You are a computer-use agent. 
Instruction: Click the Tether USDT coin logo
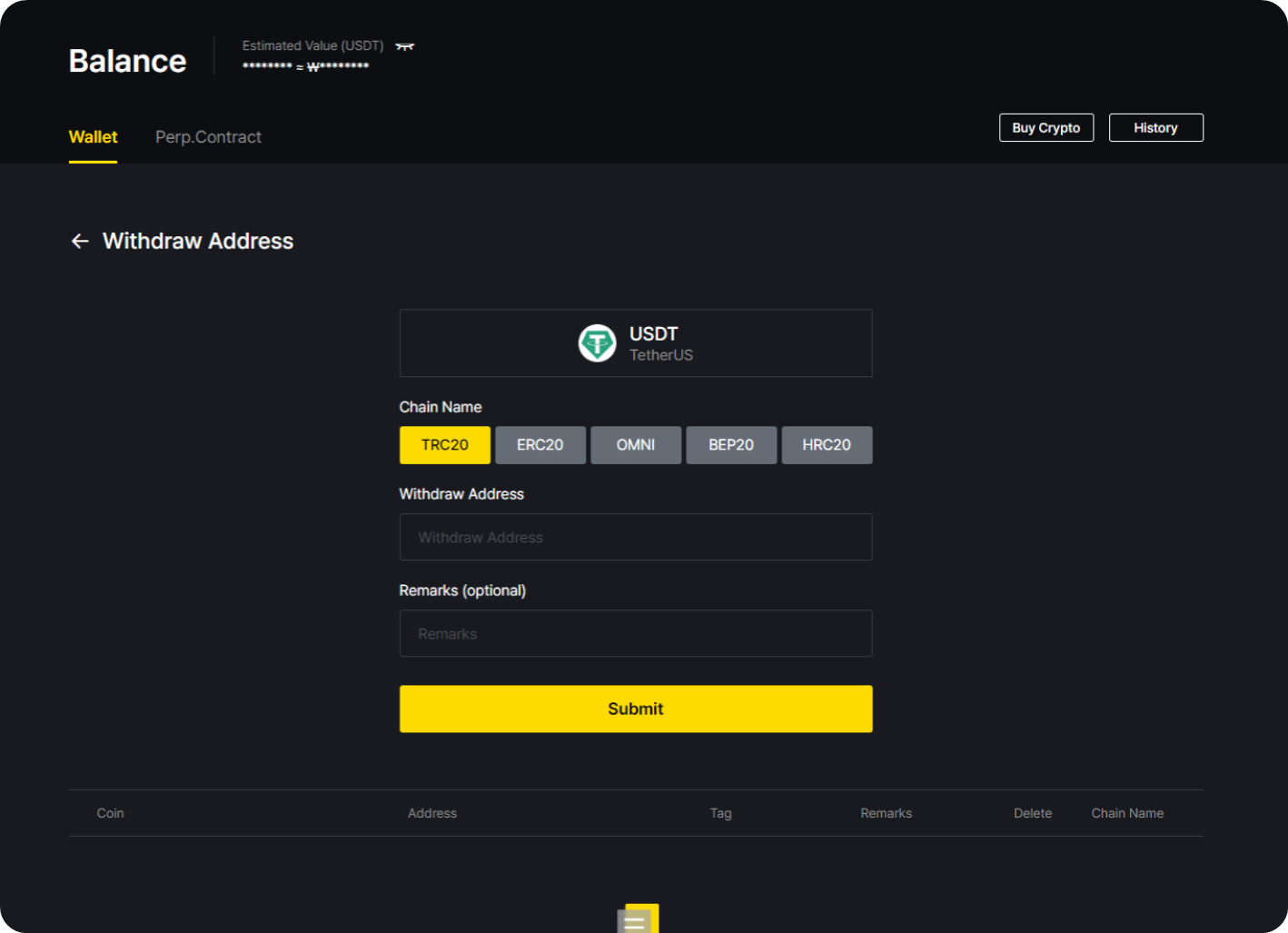tap(598, 343)
